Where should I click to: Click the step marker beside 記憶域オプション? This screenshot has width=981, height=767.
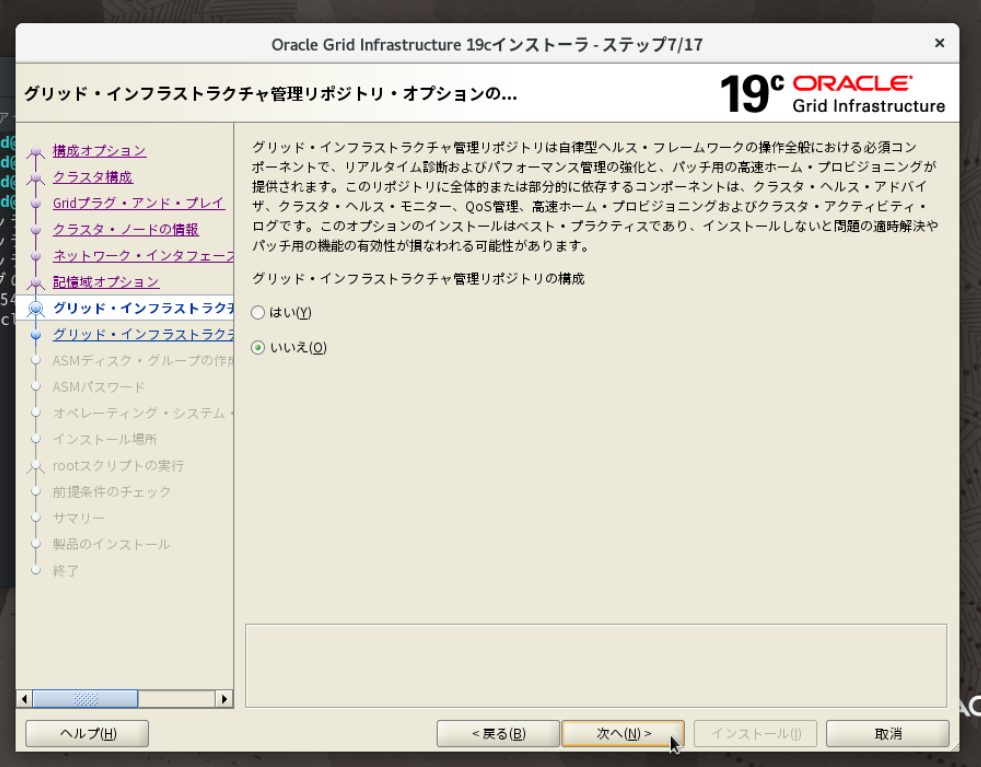[36, 283]
